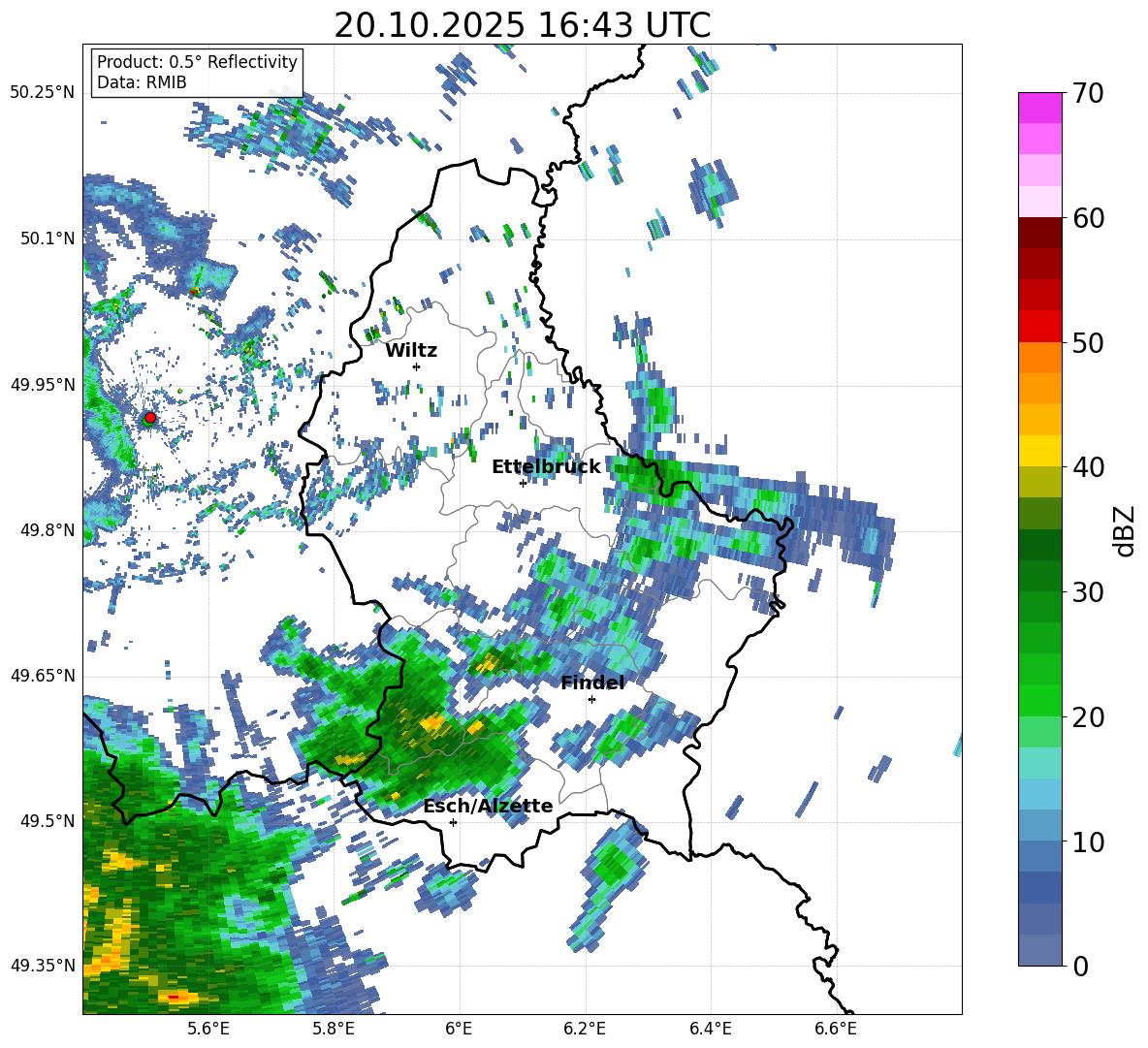Click the colorbar tick value 10
This screenshot has height=1048, width=1148.
1088,842
